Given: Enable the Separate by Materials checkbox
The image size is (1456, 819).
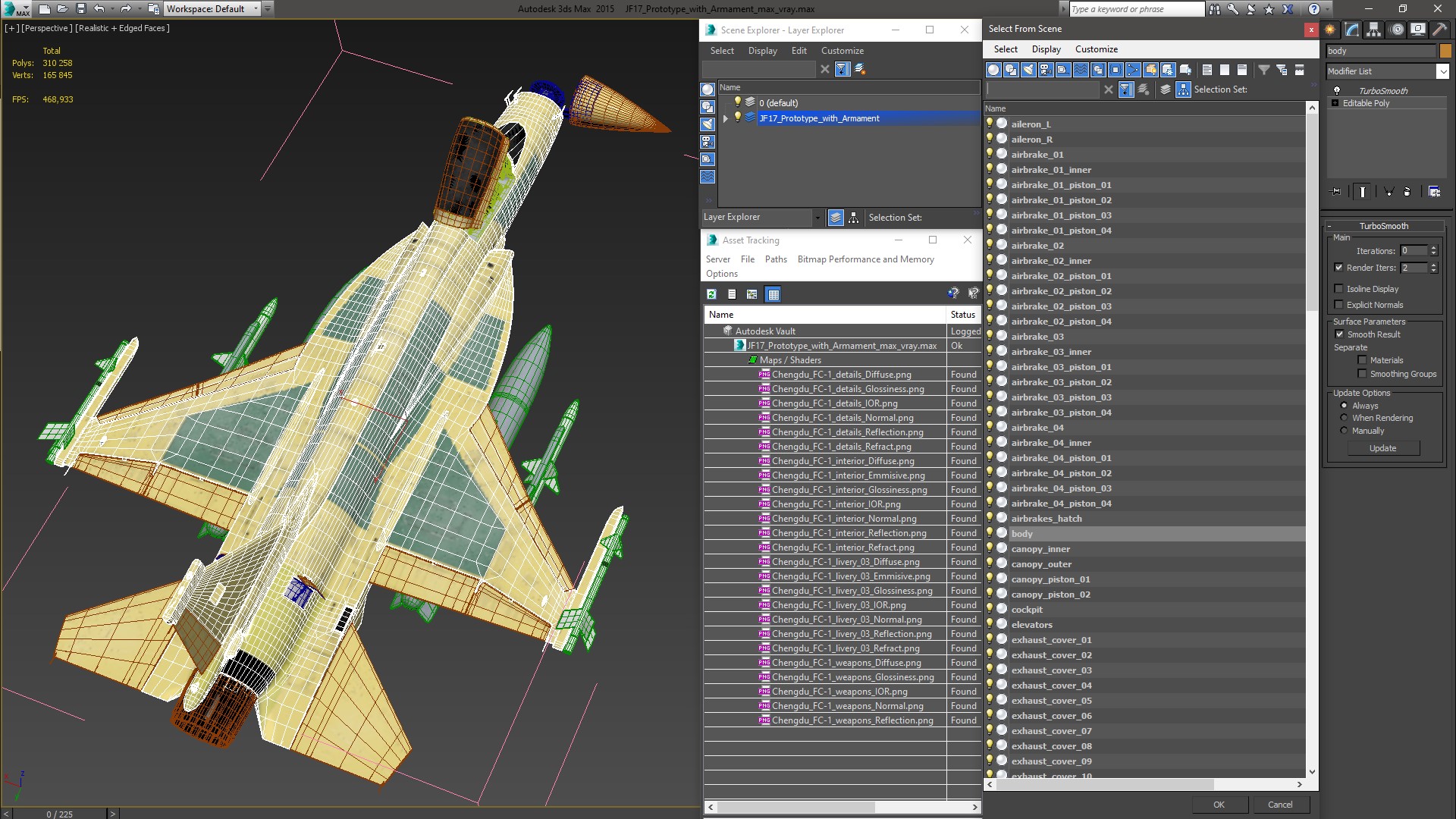Looking at the screenshot, I should (x=1363, y=360).
